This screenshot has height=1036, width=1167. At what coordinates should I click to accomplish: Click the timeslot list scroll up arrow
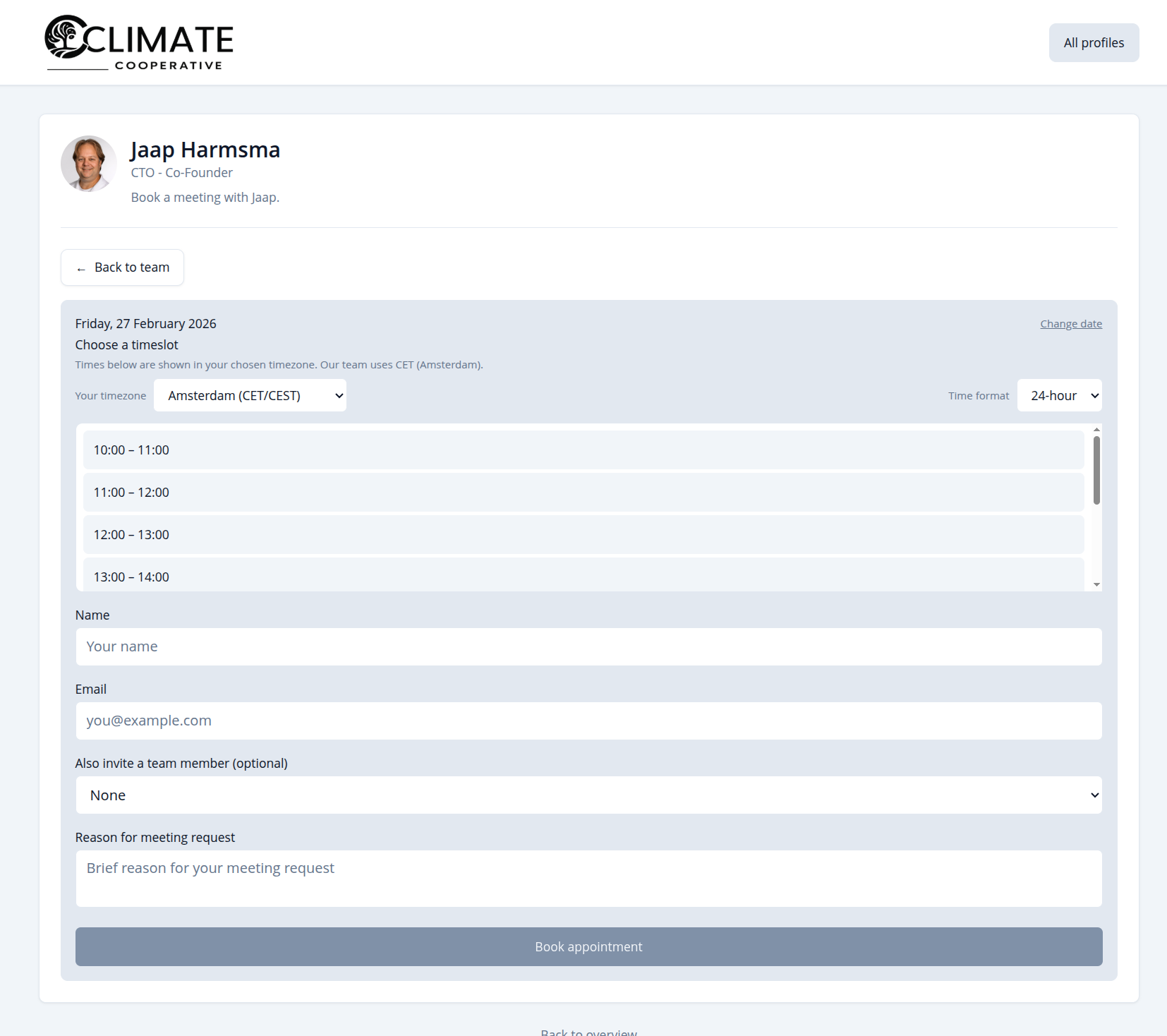[x=1096, y=430]
